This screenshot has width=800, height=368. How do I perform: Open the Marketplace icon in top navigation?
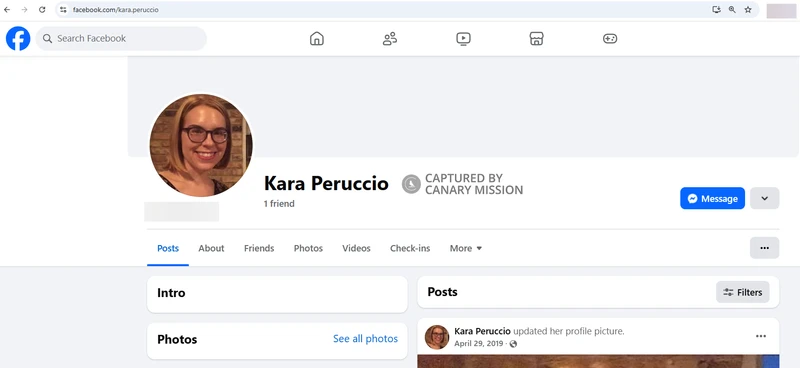coord(536,38)
